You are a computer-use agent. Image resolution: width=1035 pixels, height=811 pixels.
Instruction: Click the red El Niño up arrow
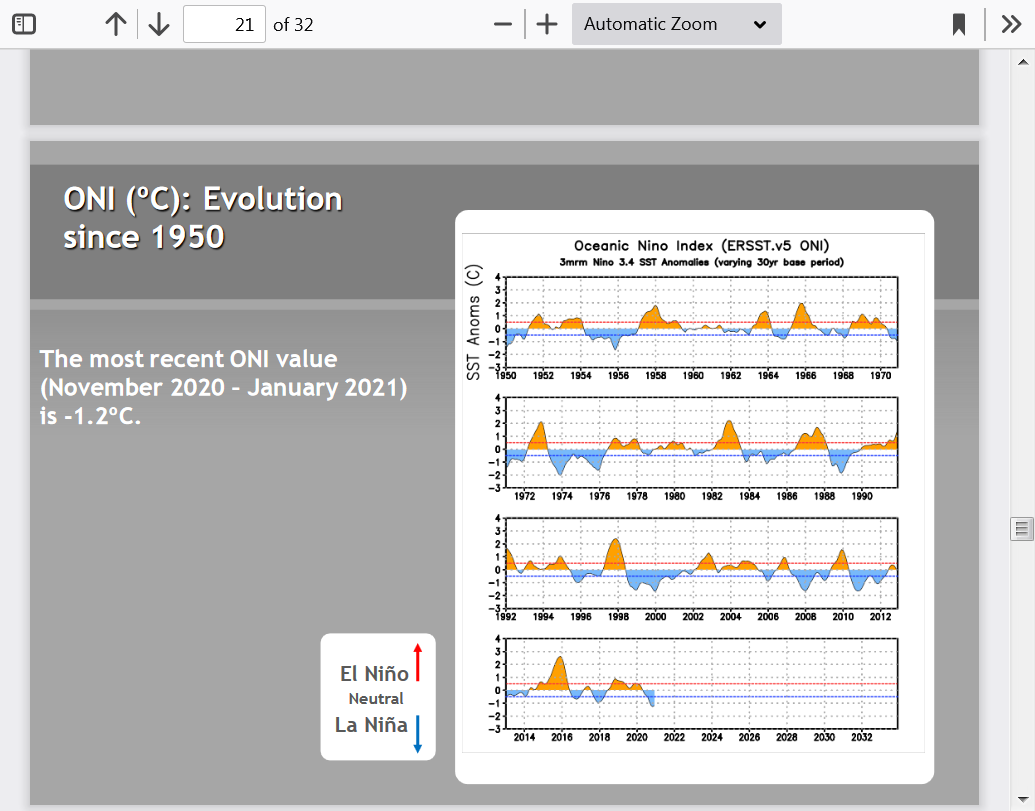coord(418,664)
